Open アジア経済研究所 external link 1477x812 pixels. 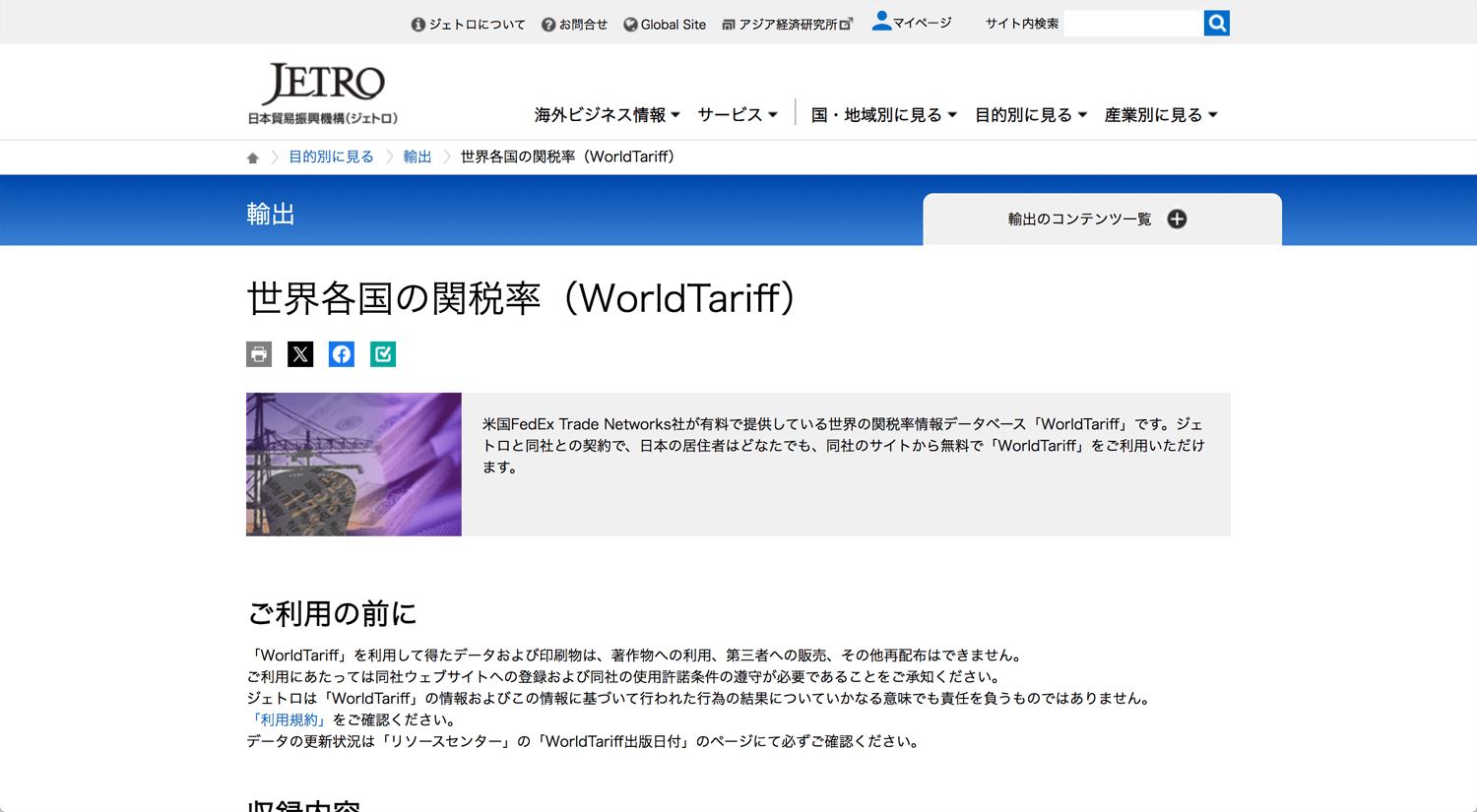787,25
